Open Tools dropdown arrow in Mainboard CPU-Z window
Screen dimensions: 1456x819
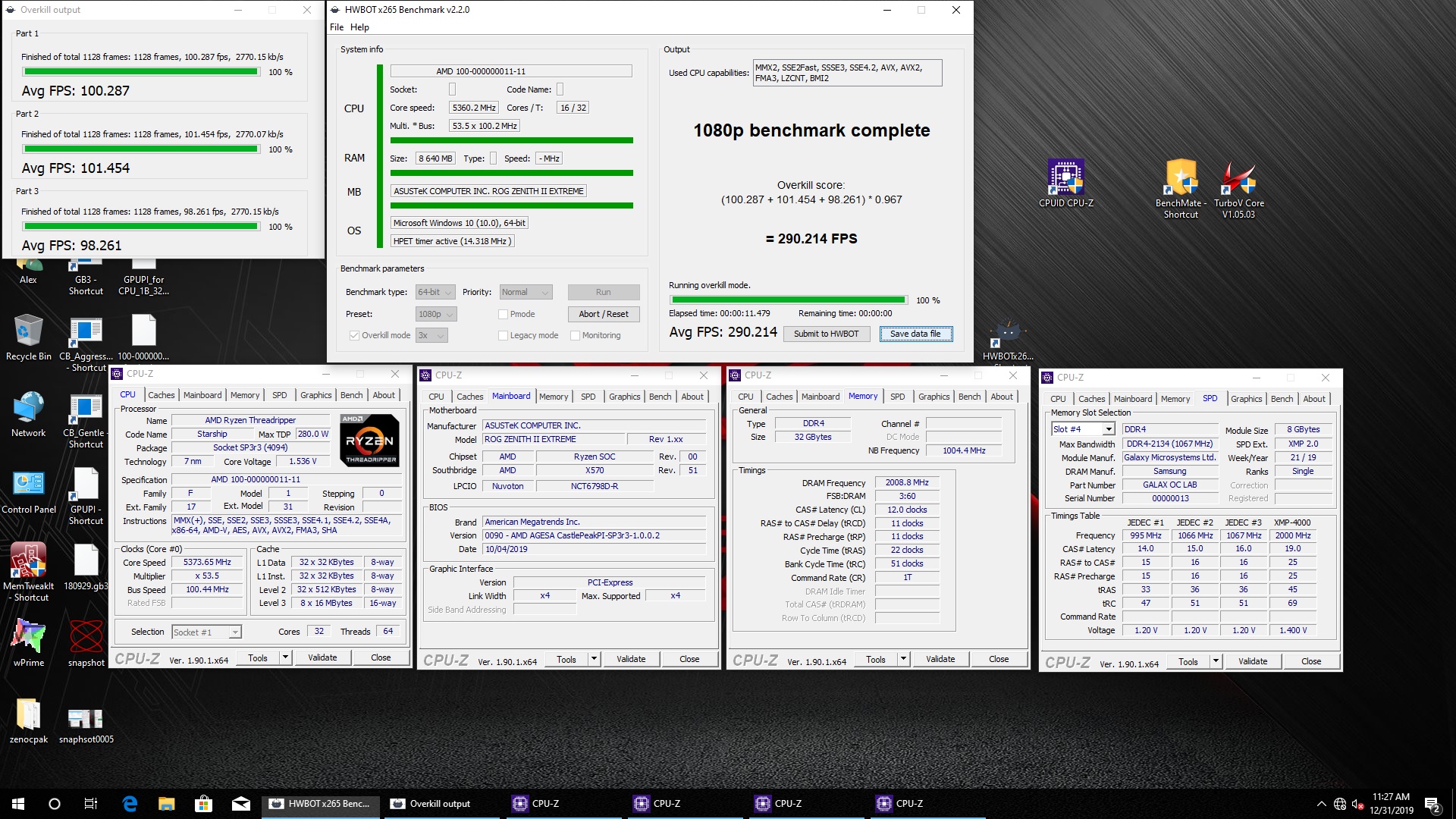pos(595,659)
